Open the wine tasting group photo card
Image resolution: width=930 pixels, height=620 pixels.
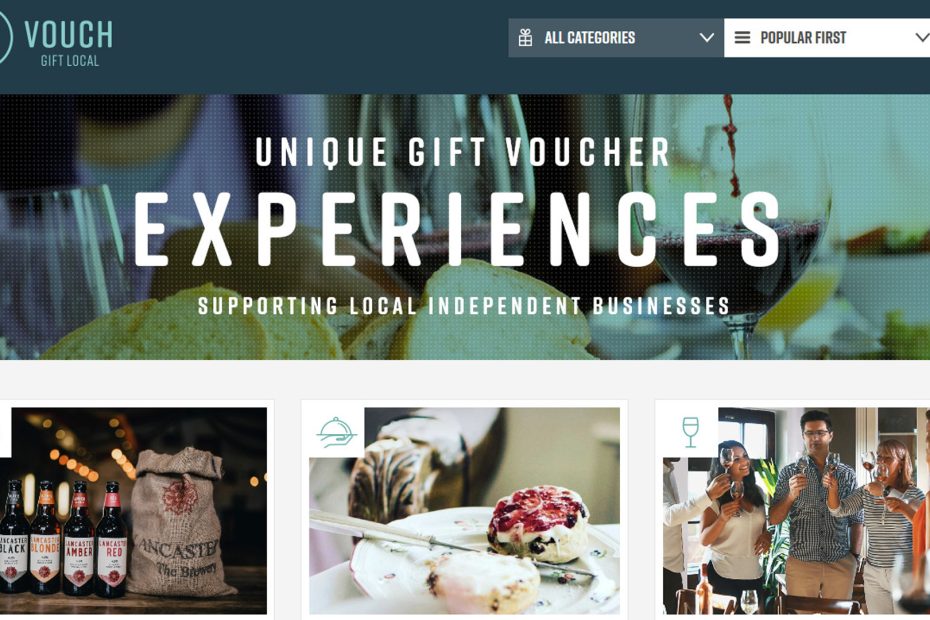[x=796, y=511]
